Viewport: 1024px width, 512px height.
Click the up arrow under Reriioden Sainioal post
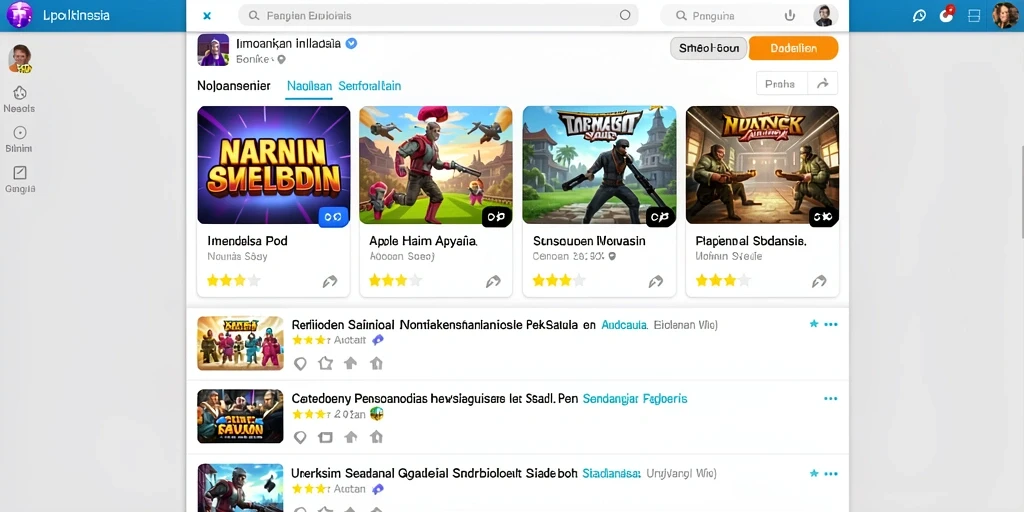pos(351,364)
